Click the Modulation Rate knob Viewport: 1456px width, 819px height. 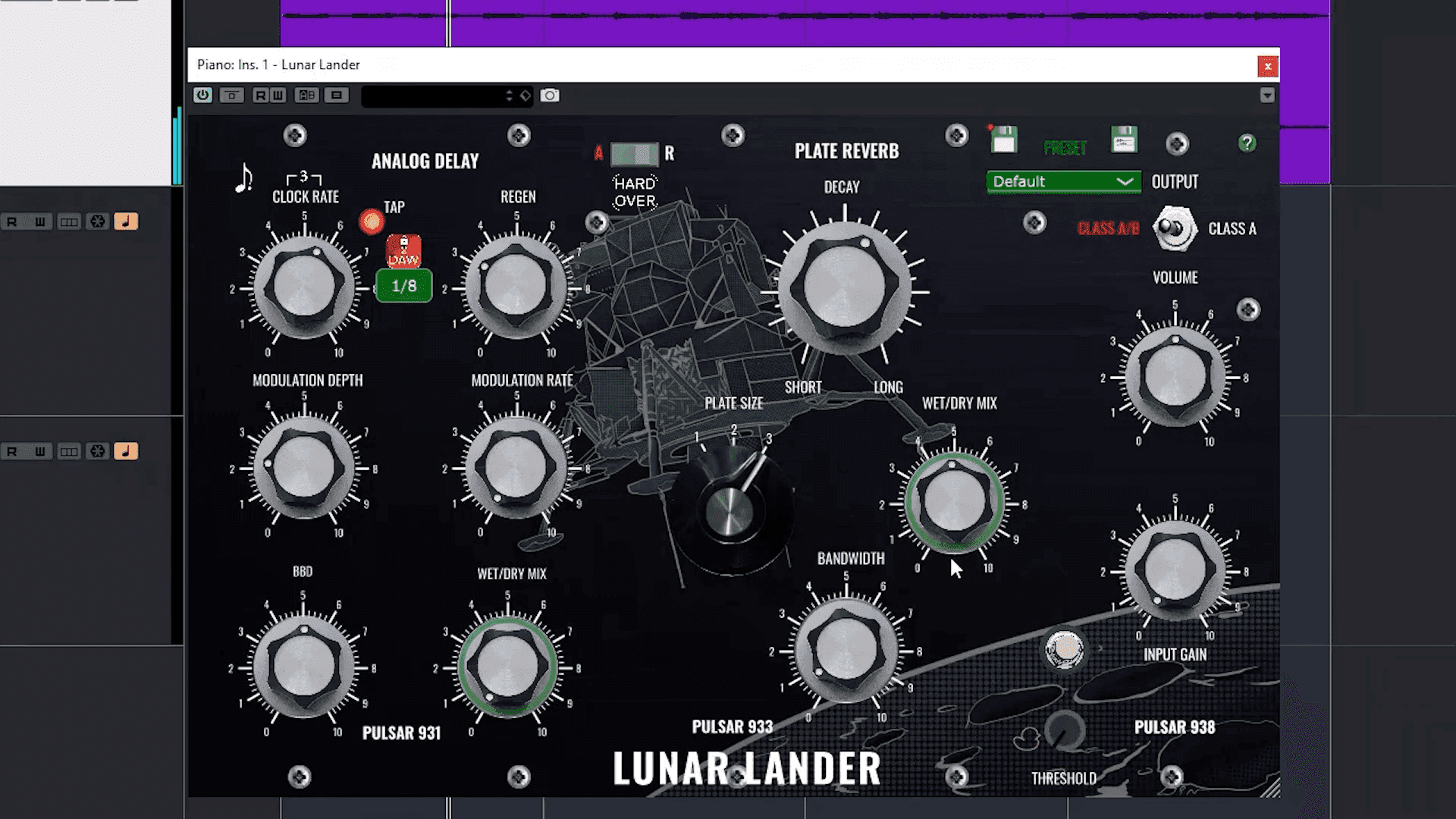point(516,468)
